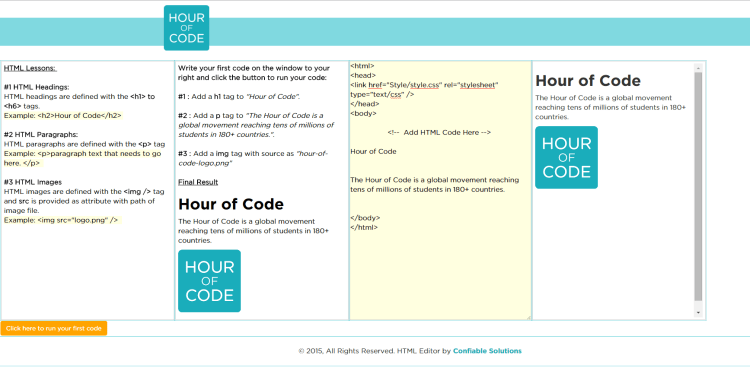The image size is (750, 374).
Task: Click the '<!-- Add HTML Code Here -->' comment line
Action: 439,132
